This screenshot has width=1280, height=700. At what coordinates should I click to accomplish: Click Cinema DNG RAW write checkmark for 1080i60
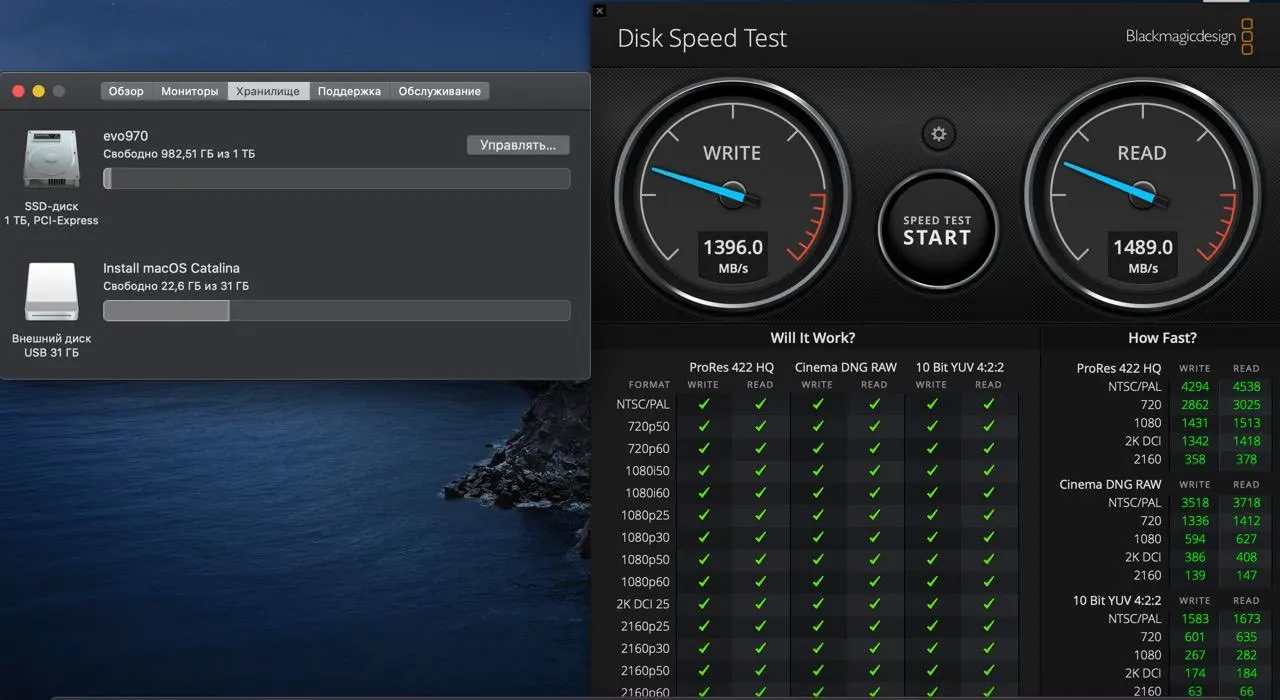tap(818, 492)
